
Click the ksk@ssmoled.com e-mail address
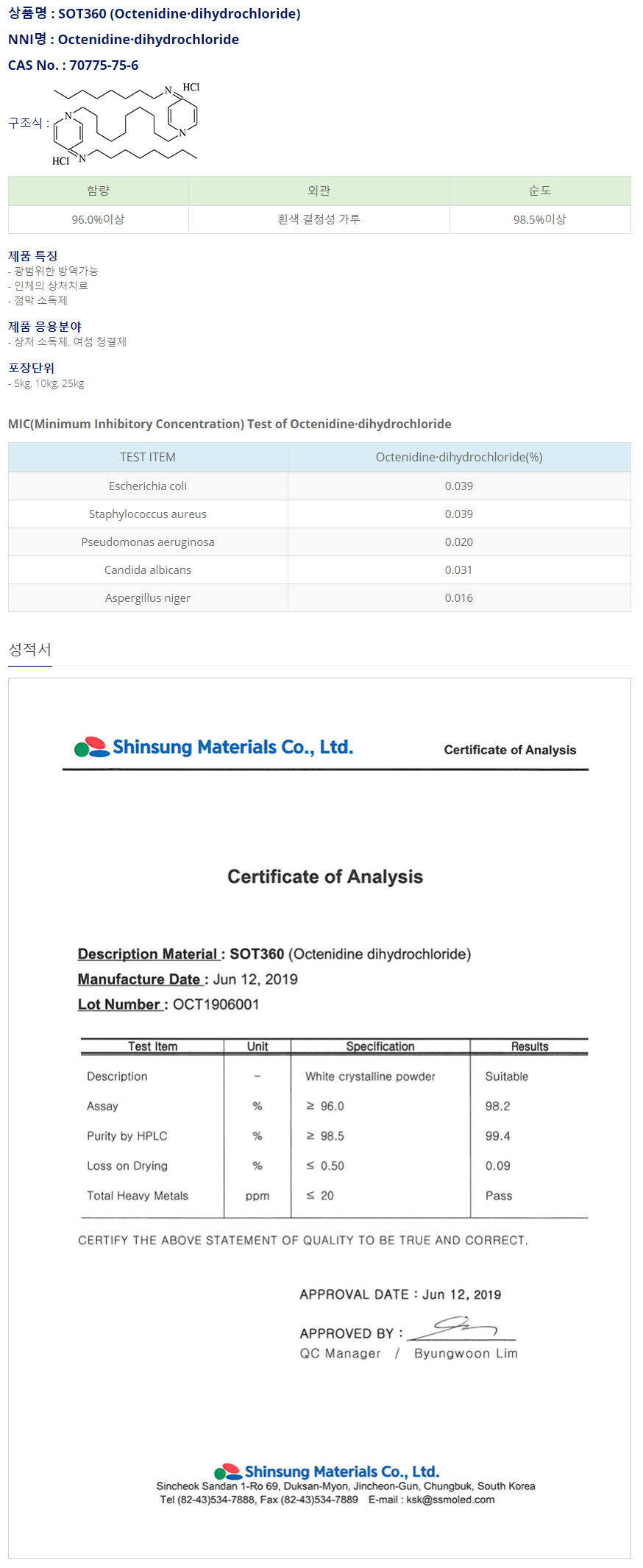click(x=450, y=1500)
